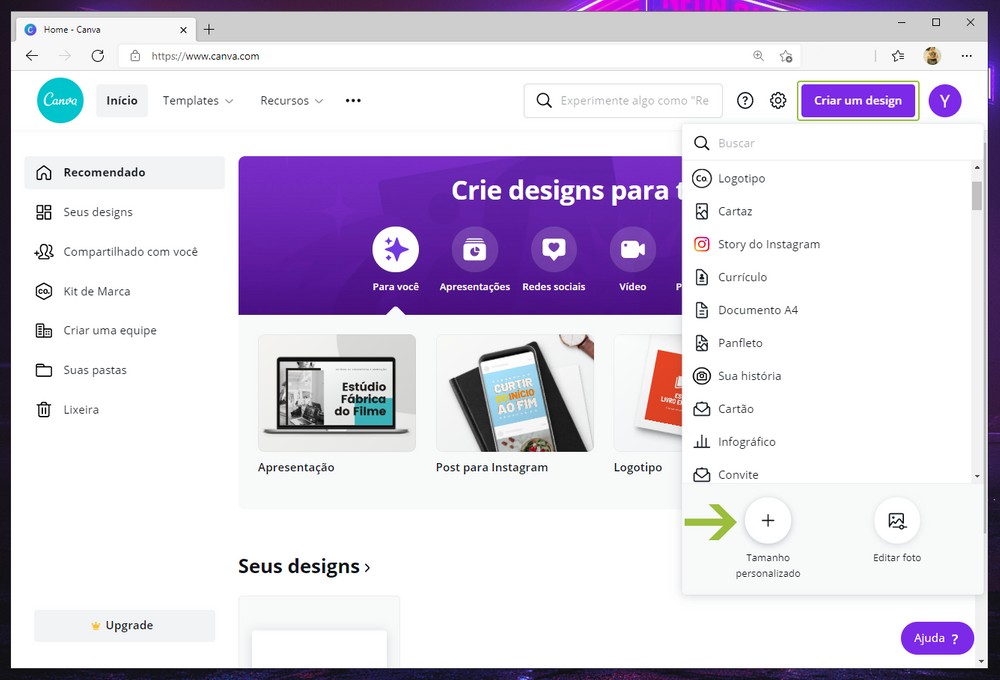This screenshot has width=1000, height=680.
Task: Choose Currículo from the list
Action: [x=827, y=277]
